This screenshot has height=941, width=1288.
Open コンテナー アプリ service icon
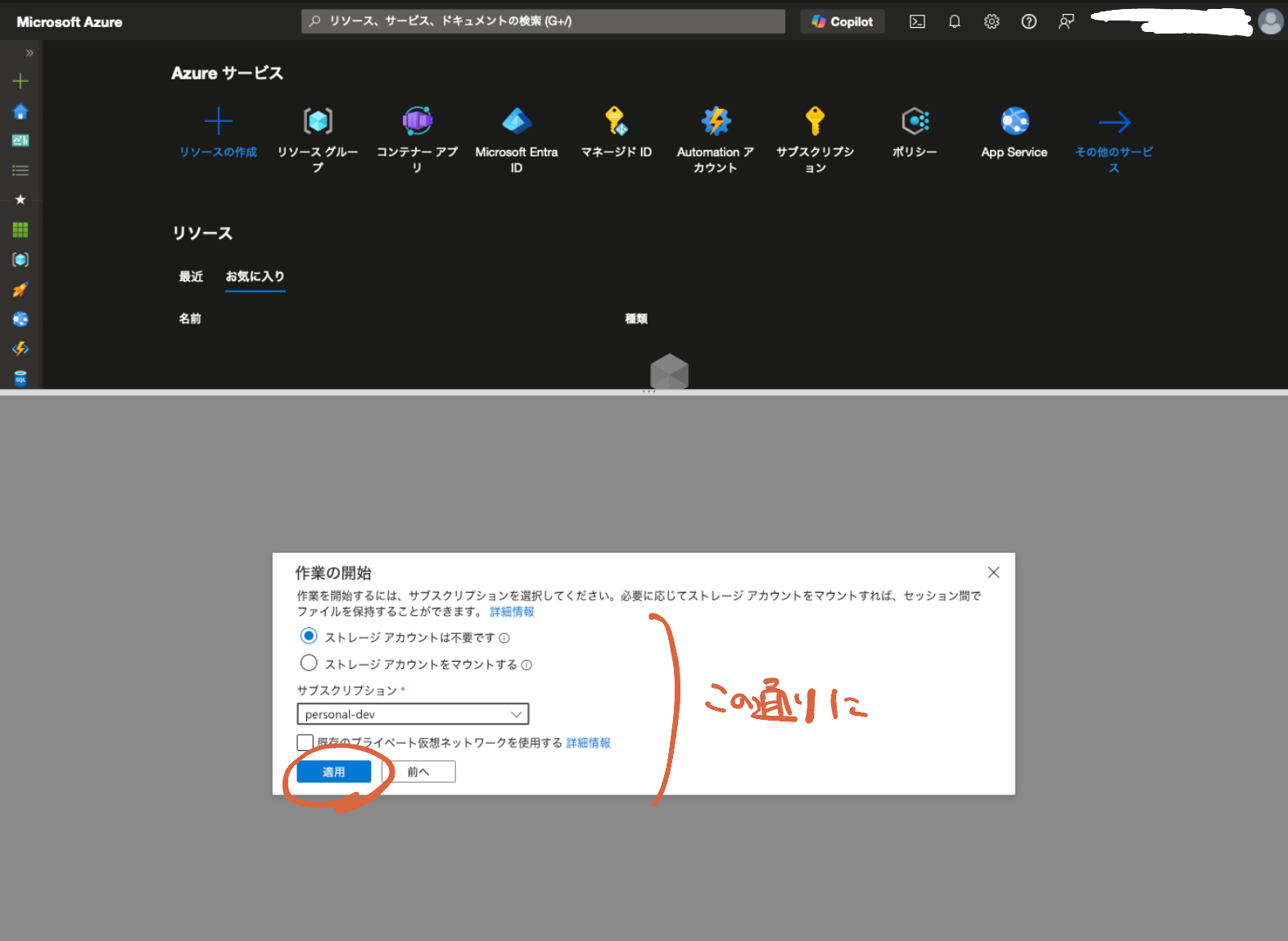[x=418, y=122]
